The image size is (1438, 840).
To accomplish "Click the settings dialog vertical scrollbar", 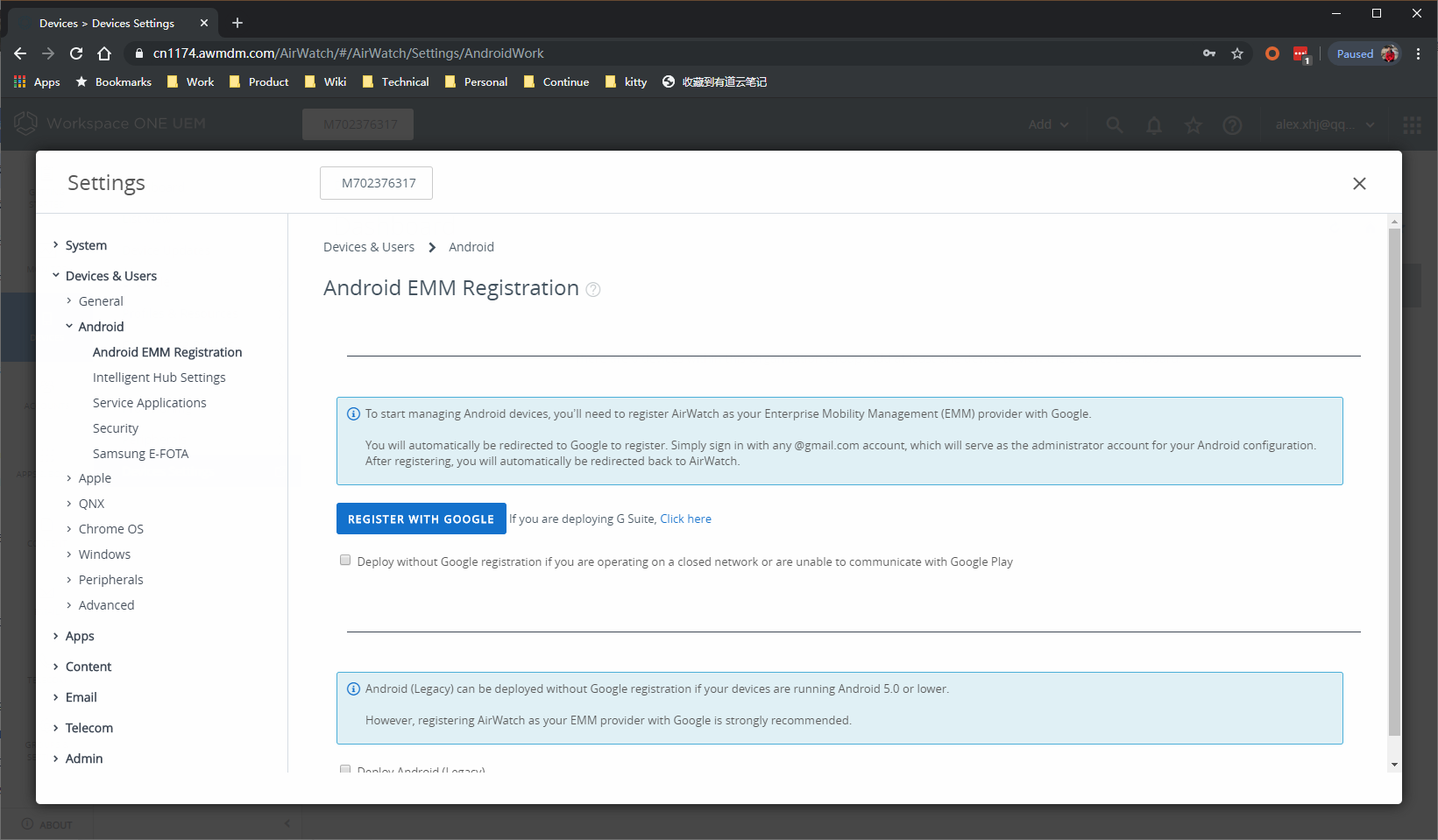I will [1394, 482].
